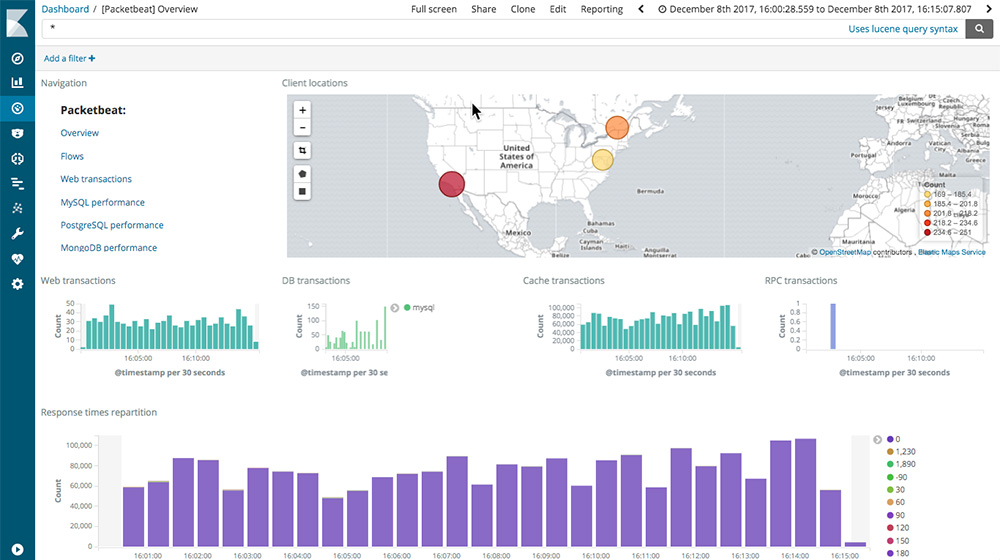The width and height of the screenshot is (1000, 560).
Task: Open the PostgreSQL performance link
Action: point(112,225)
